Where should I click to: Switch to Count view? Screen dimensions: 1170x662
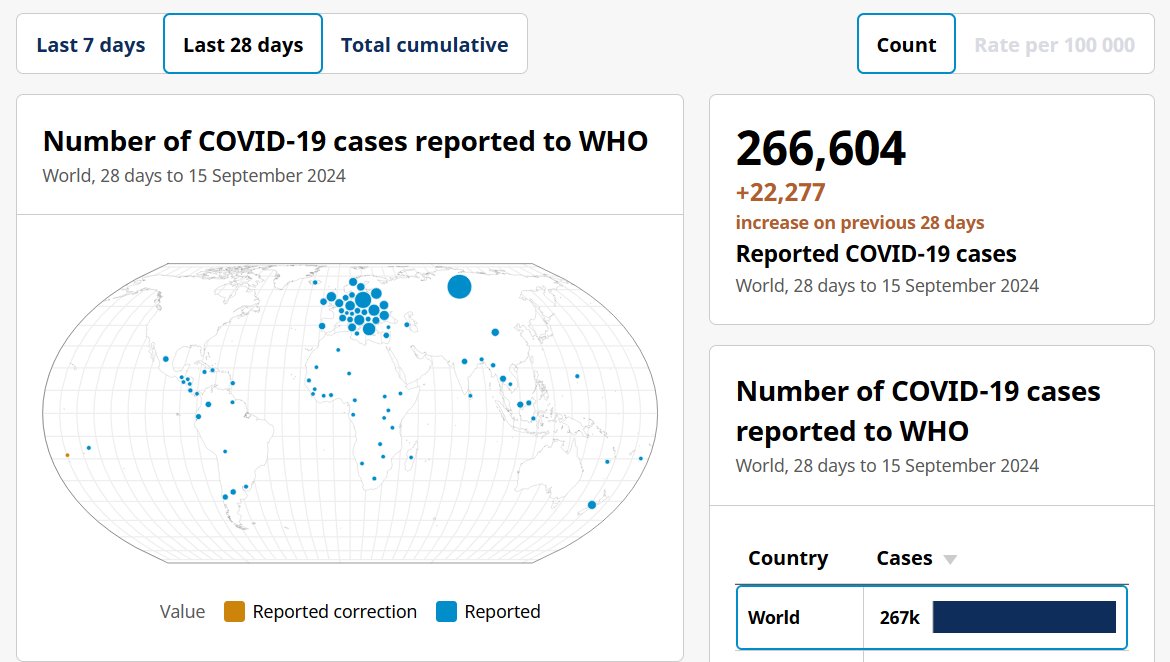click(x=906, y=44)
